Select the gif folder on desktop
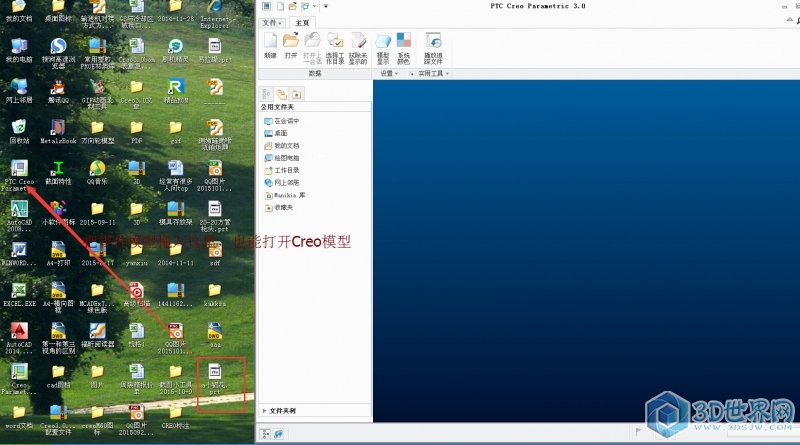This screenshot has width=800, height=445. (x=176, y=132)
